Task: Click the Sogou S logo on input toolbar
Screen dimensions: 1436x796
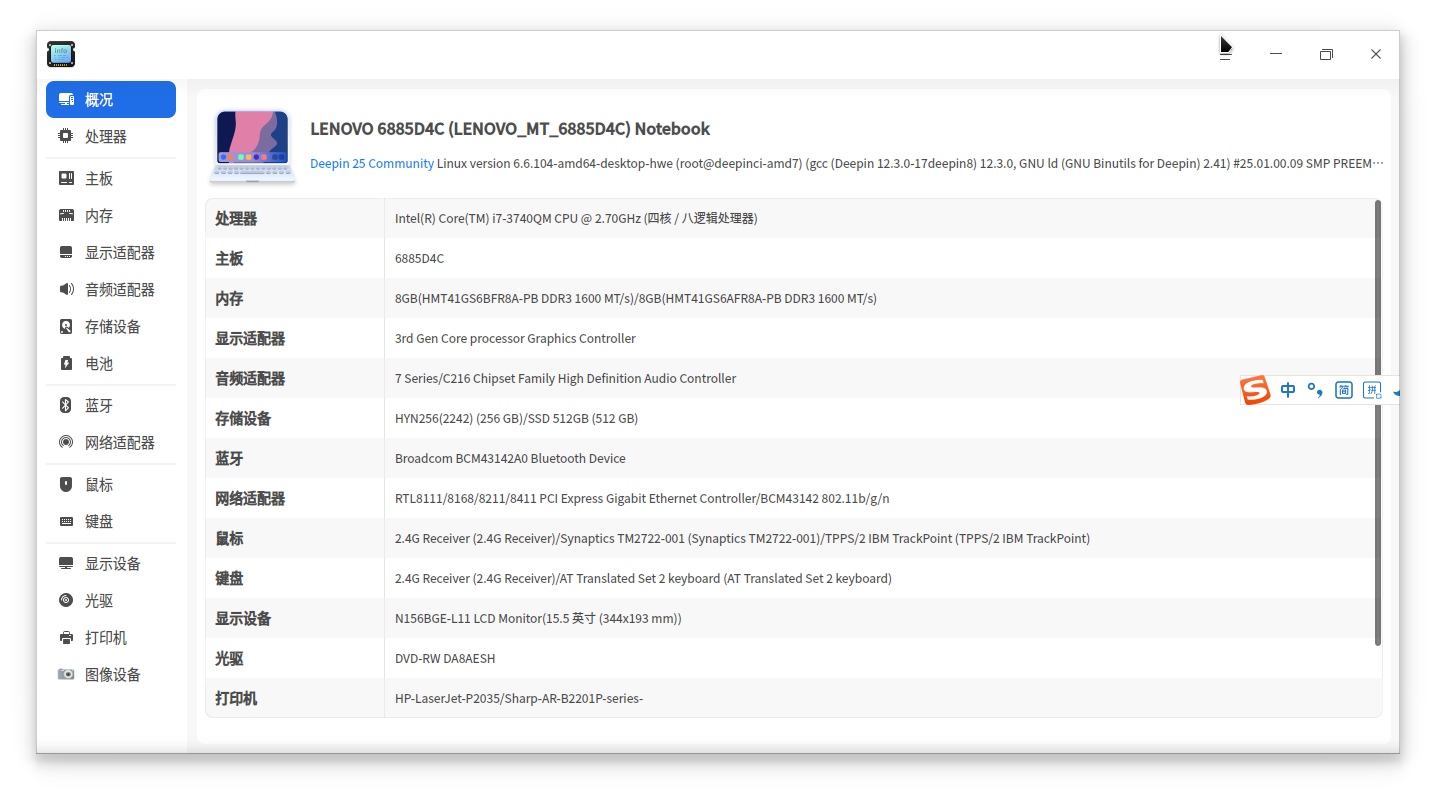Action: [x=1256, y=390]
